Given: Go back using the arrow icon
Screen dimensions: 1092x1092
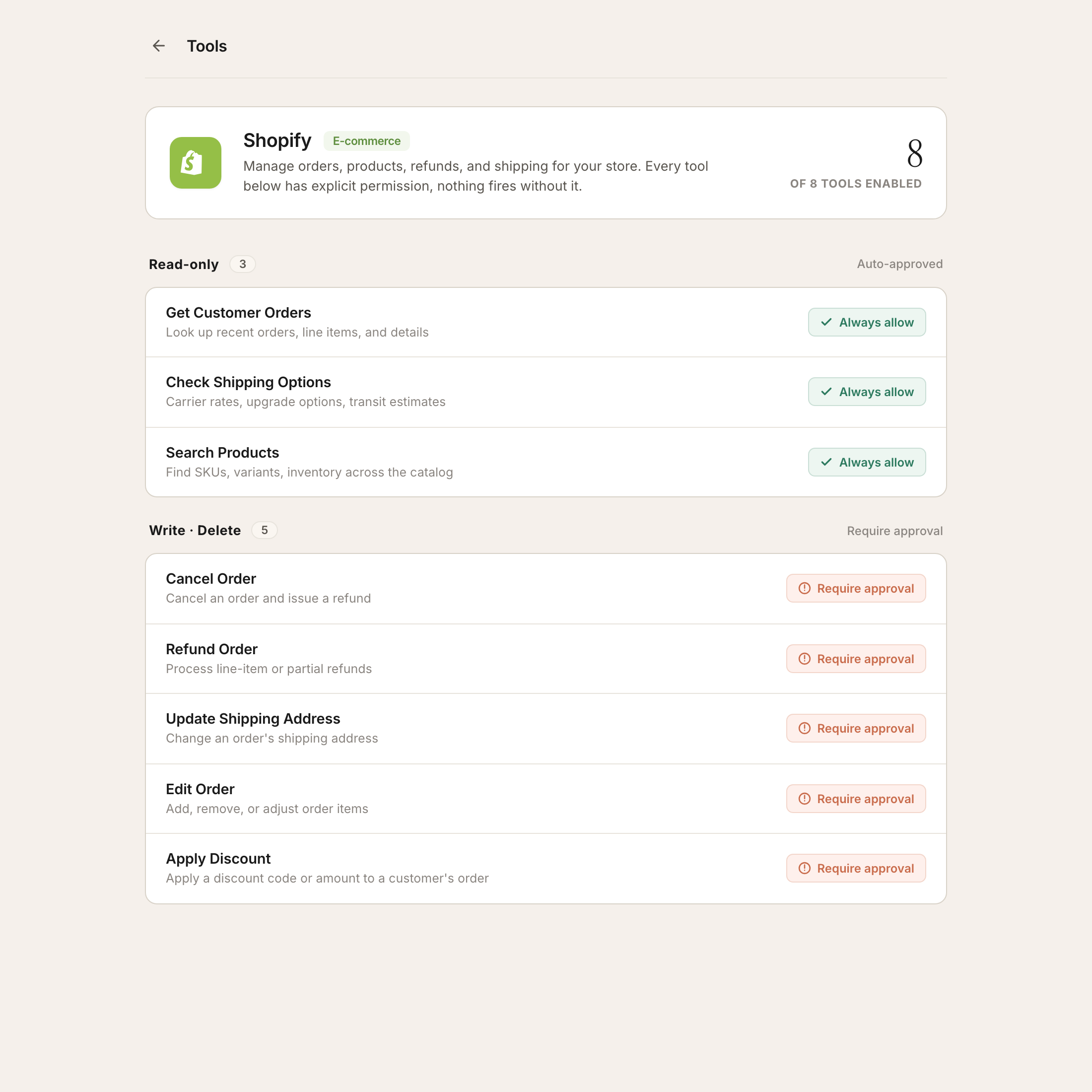Looking at the screenshot, I should 159,46.
